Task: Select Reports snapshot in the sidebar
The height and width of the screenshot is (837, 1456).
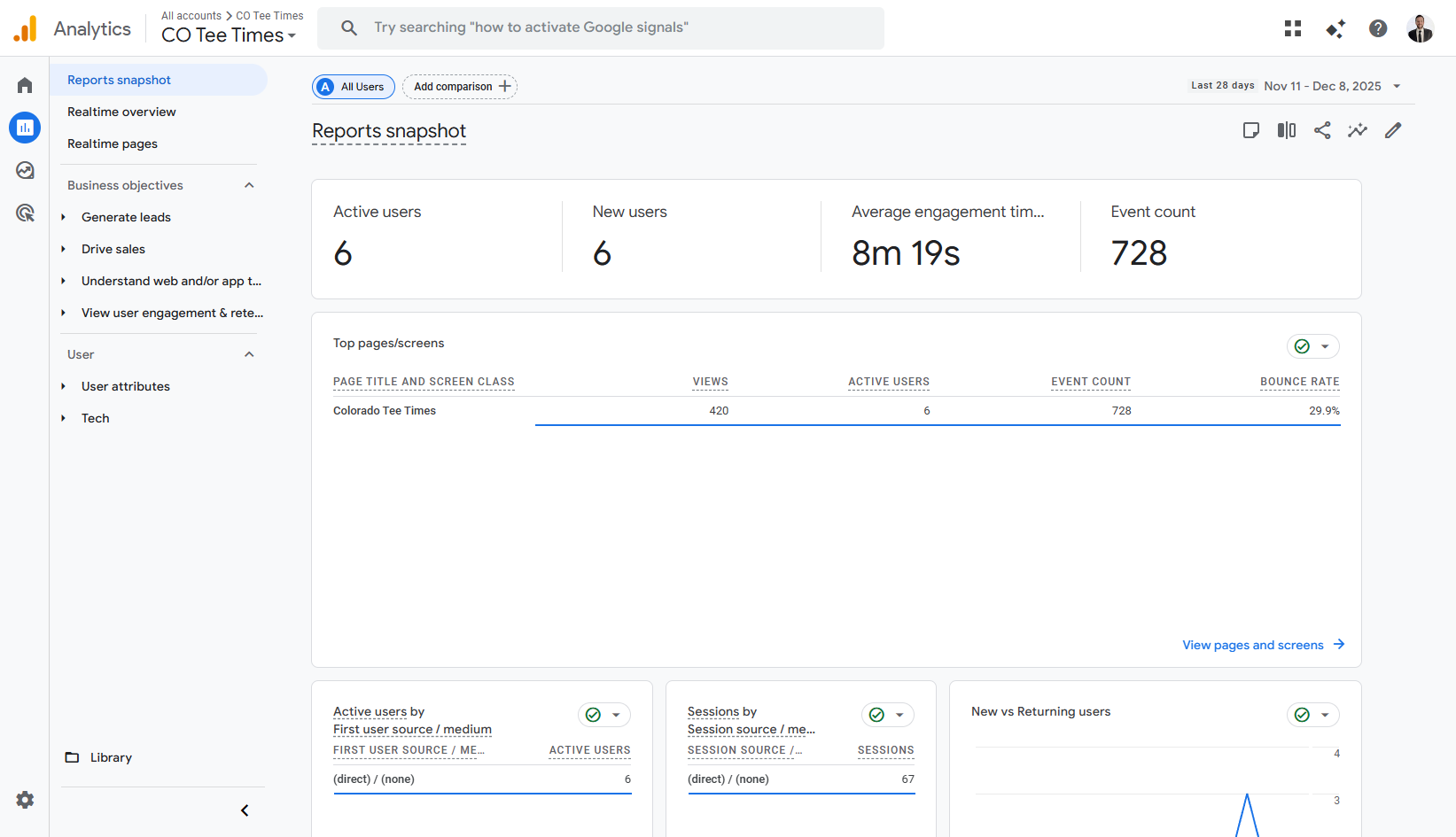Action: (x=119, y=80)
